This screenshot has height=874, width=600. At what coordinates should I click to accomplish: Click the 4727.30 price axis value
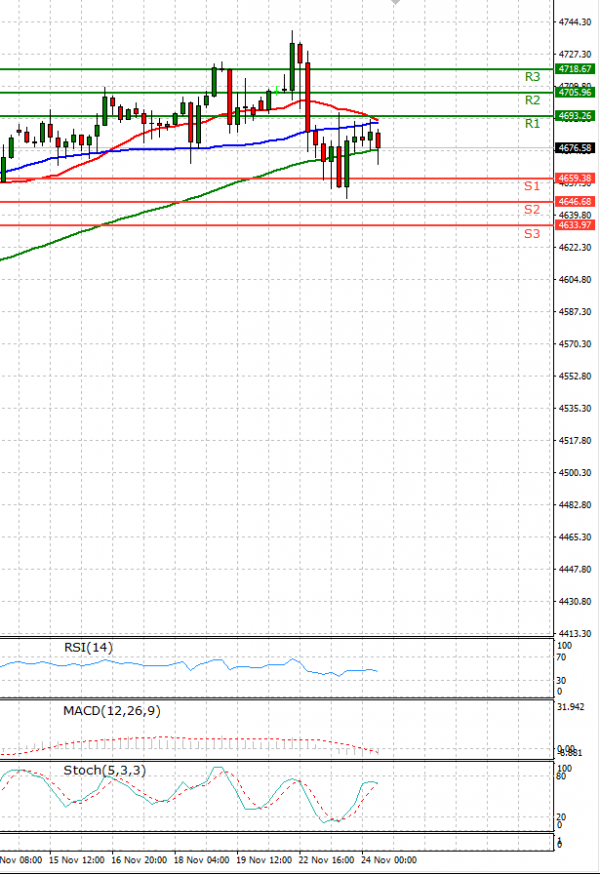tap(575, 54)
